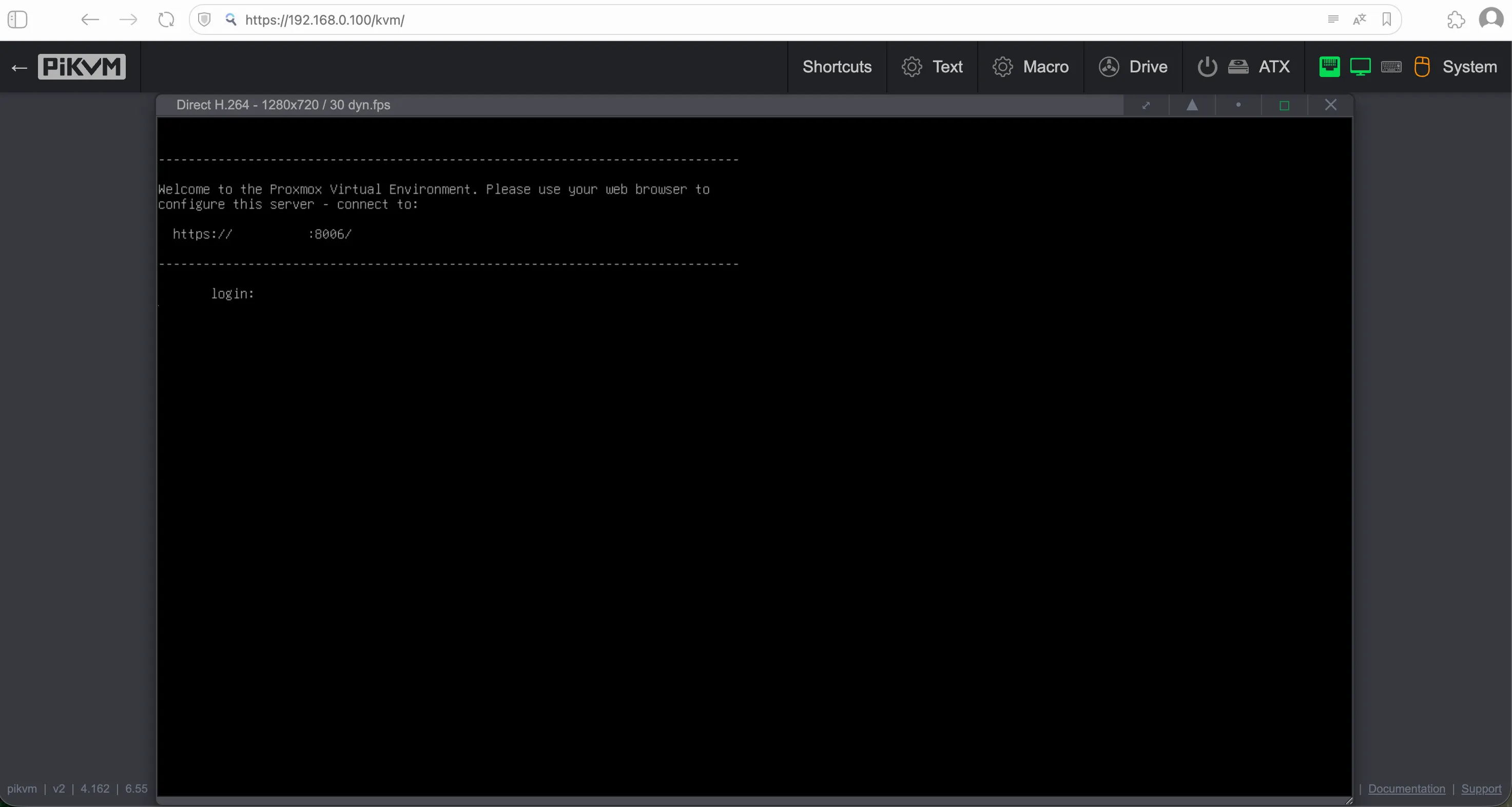Click the ATX hard drive activity icon
Image resolution: width=1512 pixels, height=807 pixels.
tap(1238, 67)
